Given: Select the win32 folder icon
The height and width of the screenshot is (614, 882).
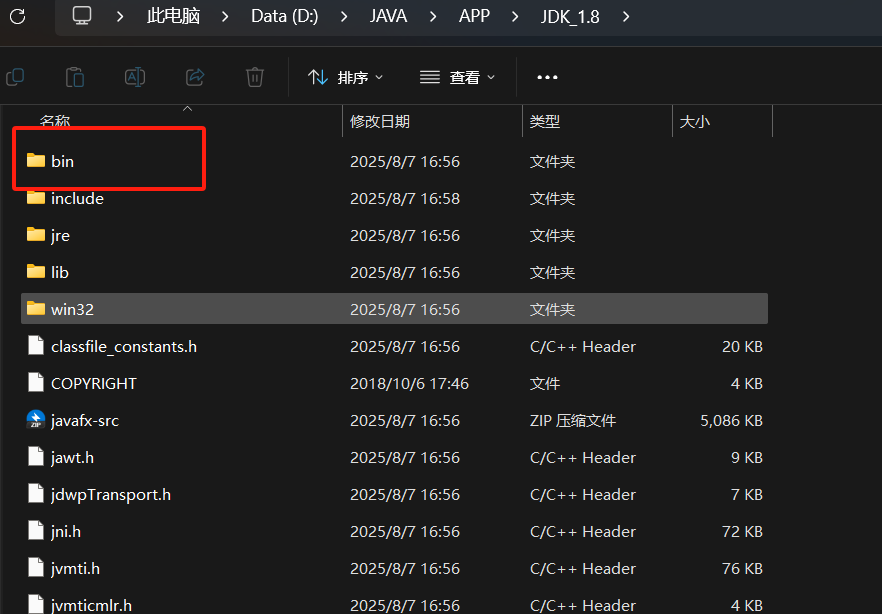Looking at the screenshot, I should [36, 309].
